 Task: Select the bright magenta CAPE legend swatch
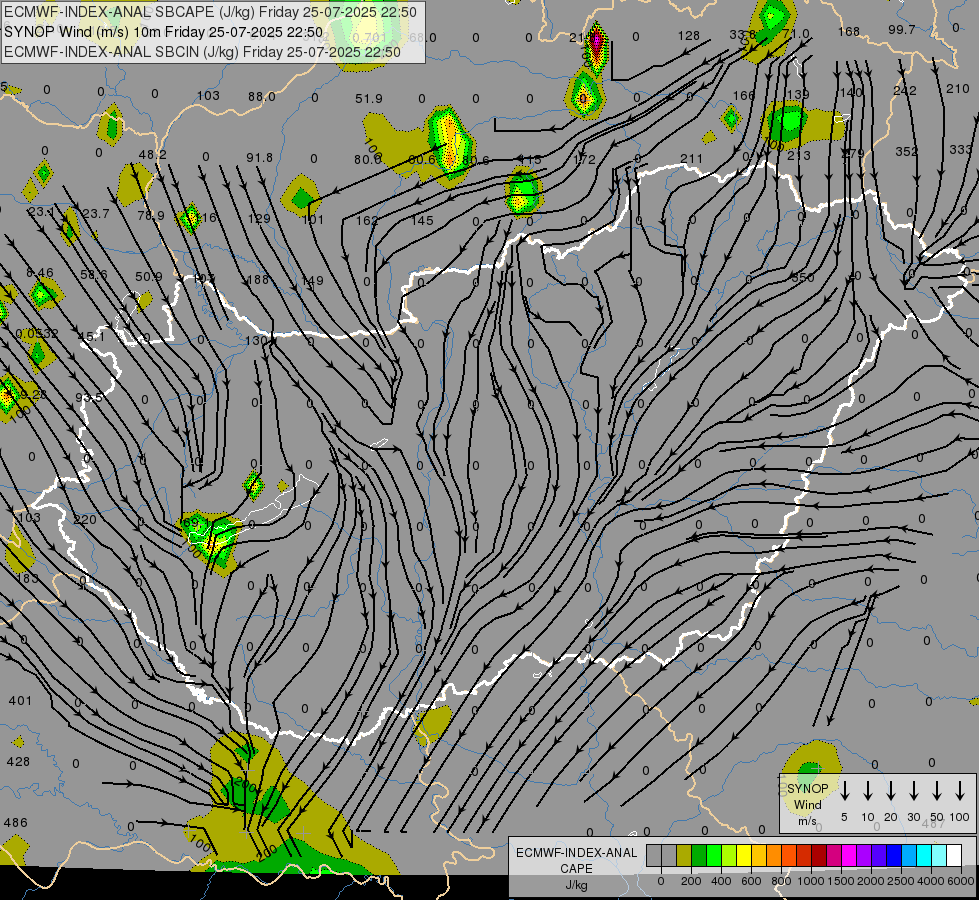(x=850, y=855)
